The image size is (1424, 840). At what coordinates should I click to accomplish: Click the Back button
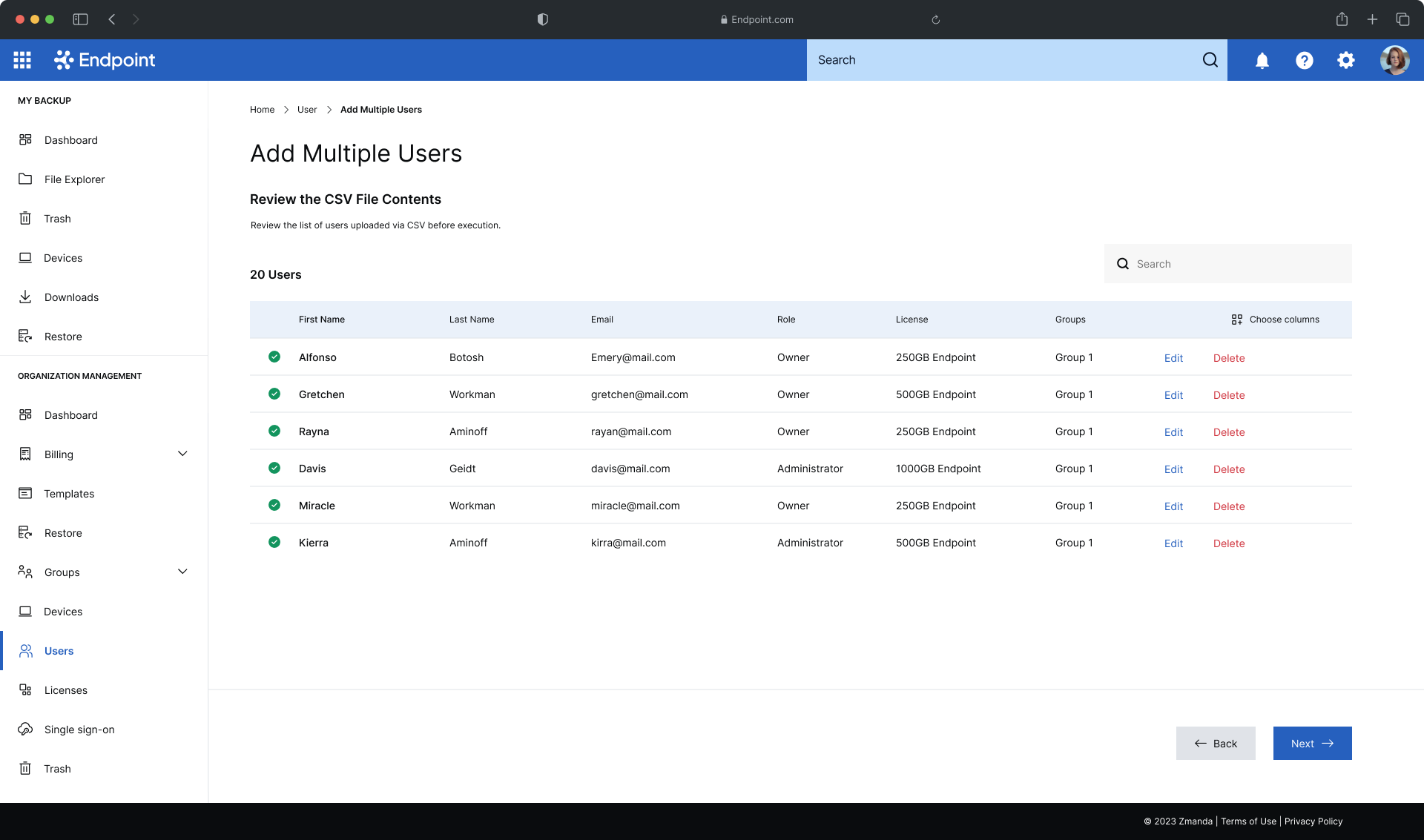coord(1216,743)
